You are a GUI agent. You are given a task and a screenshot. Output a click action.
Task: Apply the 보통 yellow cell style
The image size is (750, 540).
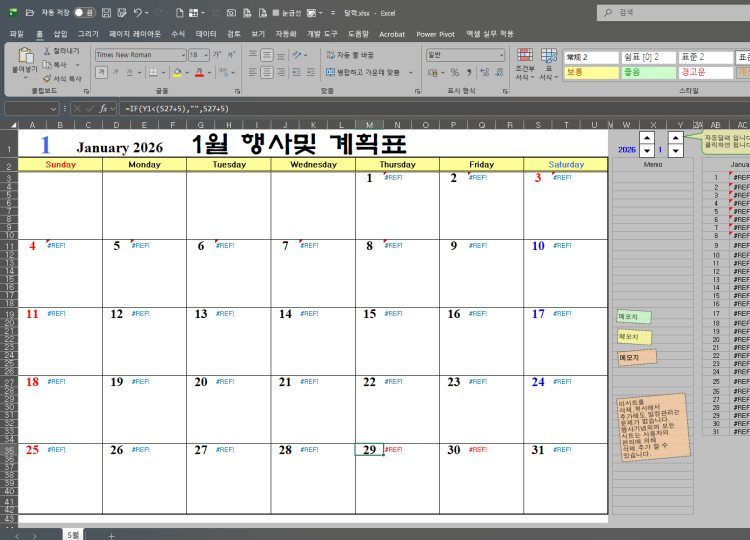[x=592, y=72]
